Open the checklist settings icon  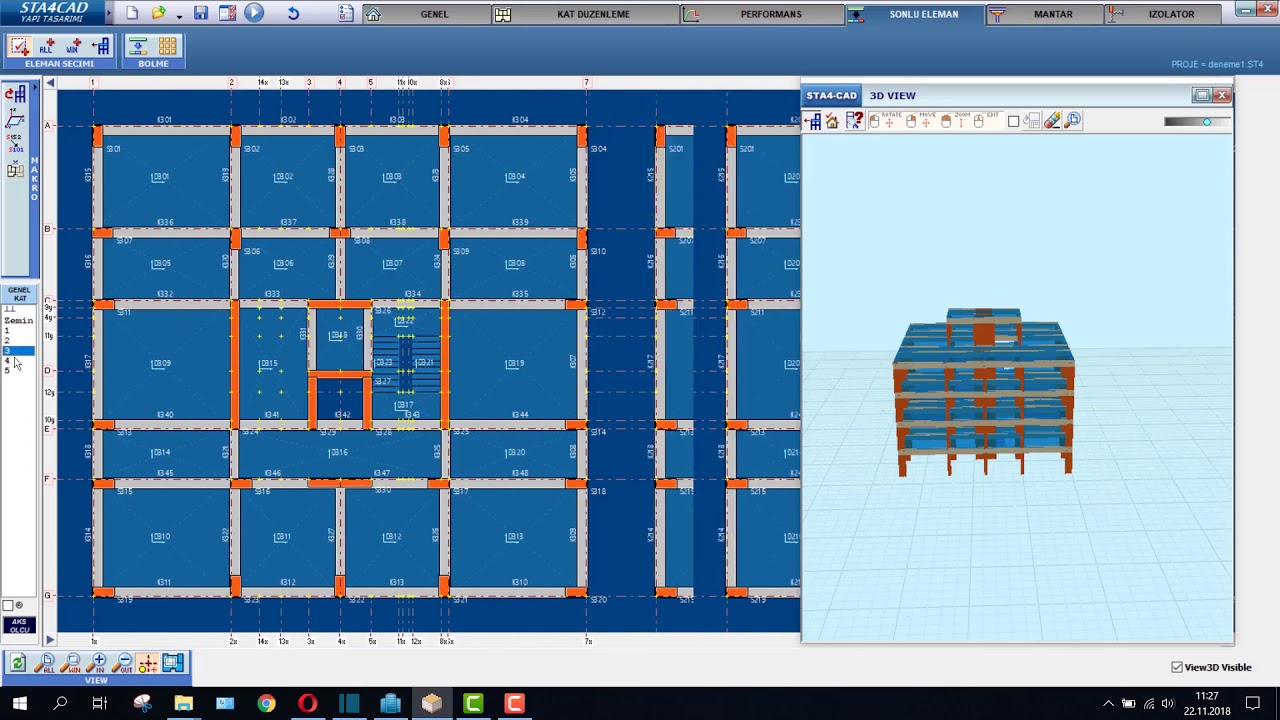(227, 14)
